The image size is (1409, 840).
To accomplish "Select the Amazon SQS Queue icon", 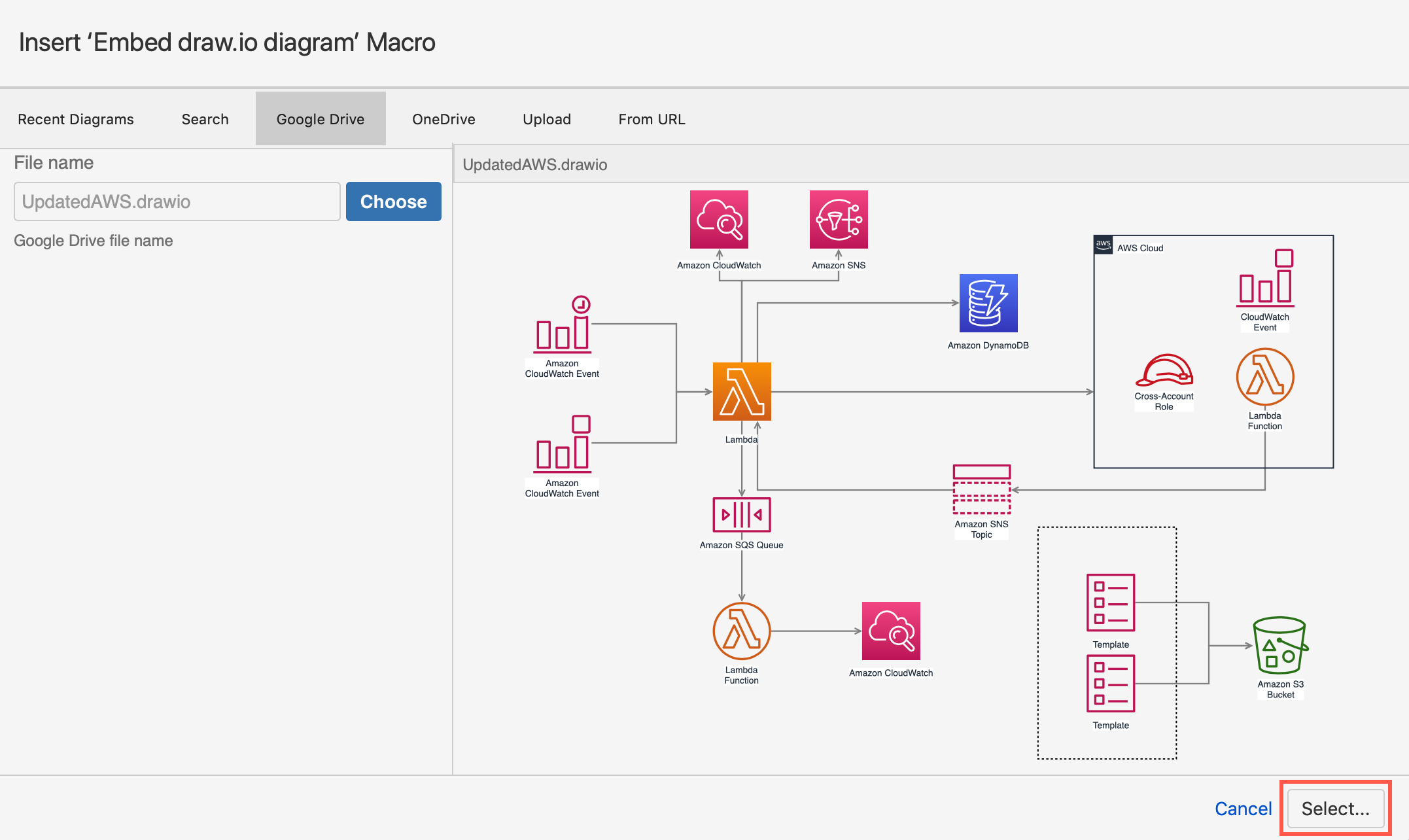I will (x=741, y=514).
